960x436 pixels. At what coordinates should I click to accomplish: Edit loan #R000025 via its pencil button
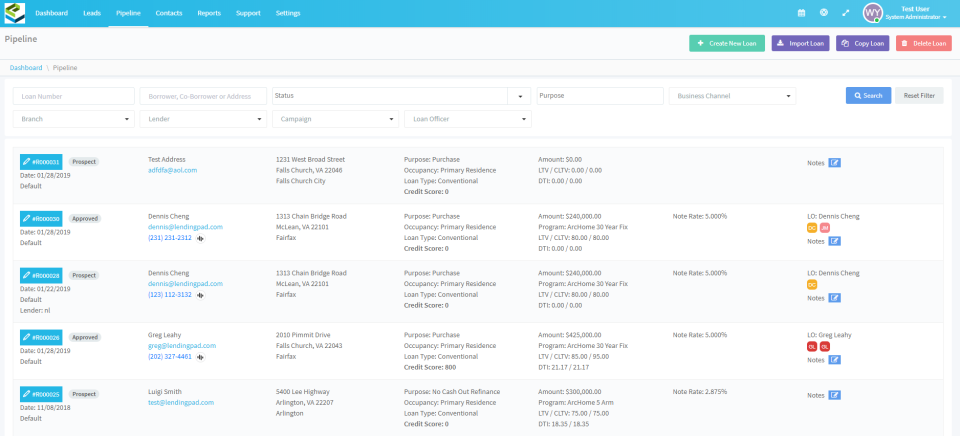pyautogui.click(x=41, y=394)
